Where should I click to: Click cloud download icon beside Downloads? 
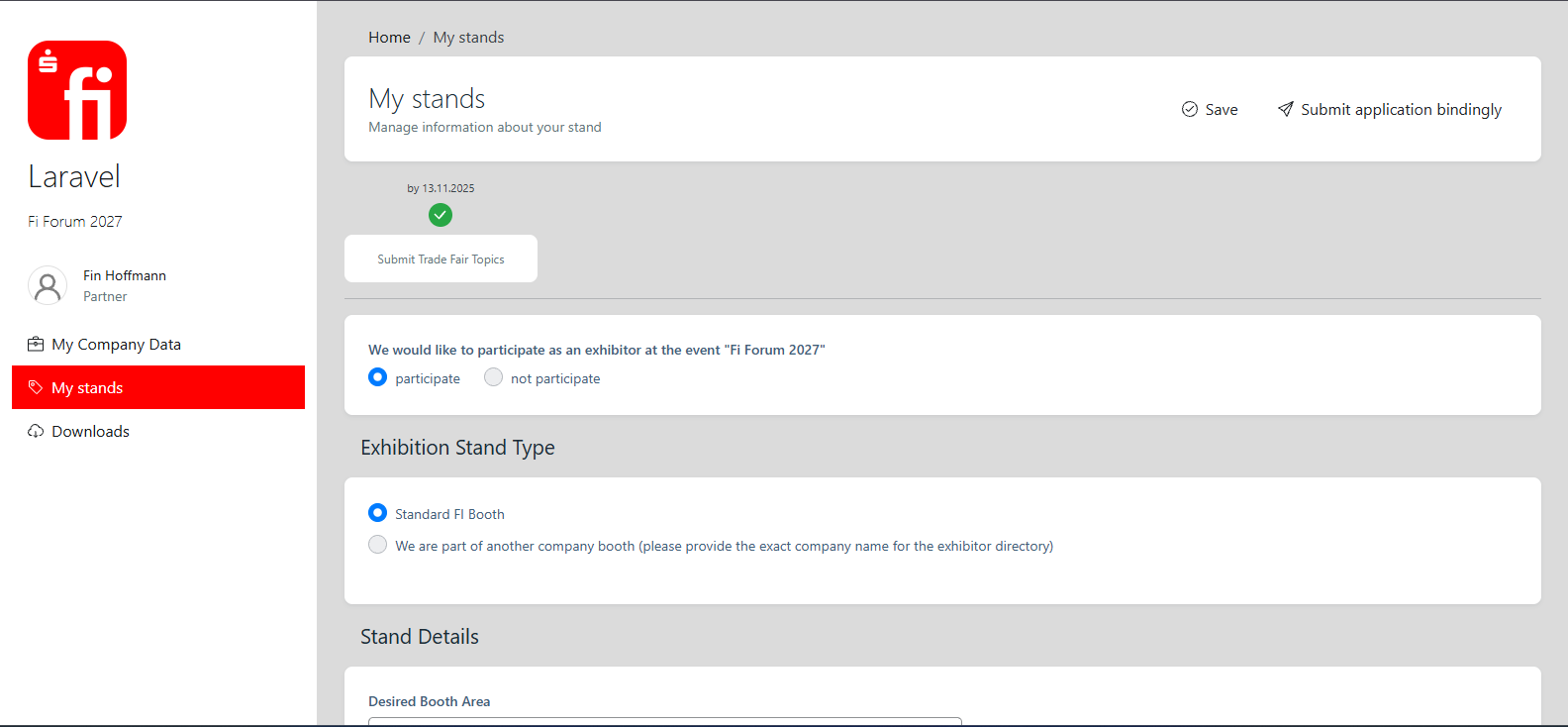(36, 431)
